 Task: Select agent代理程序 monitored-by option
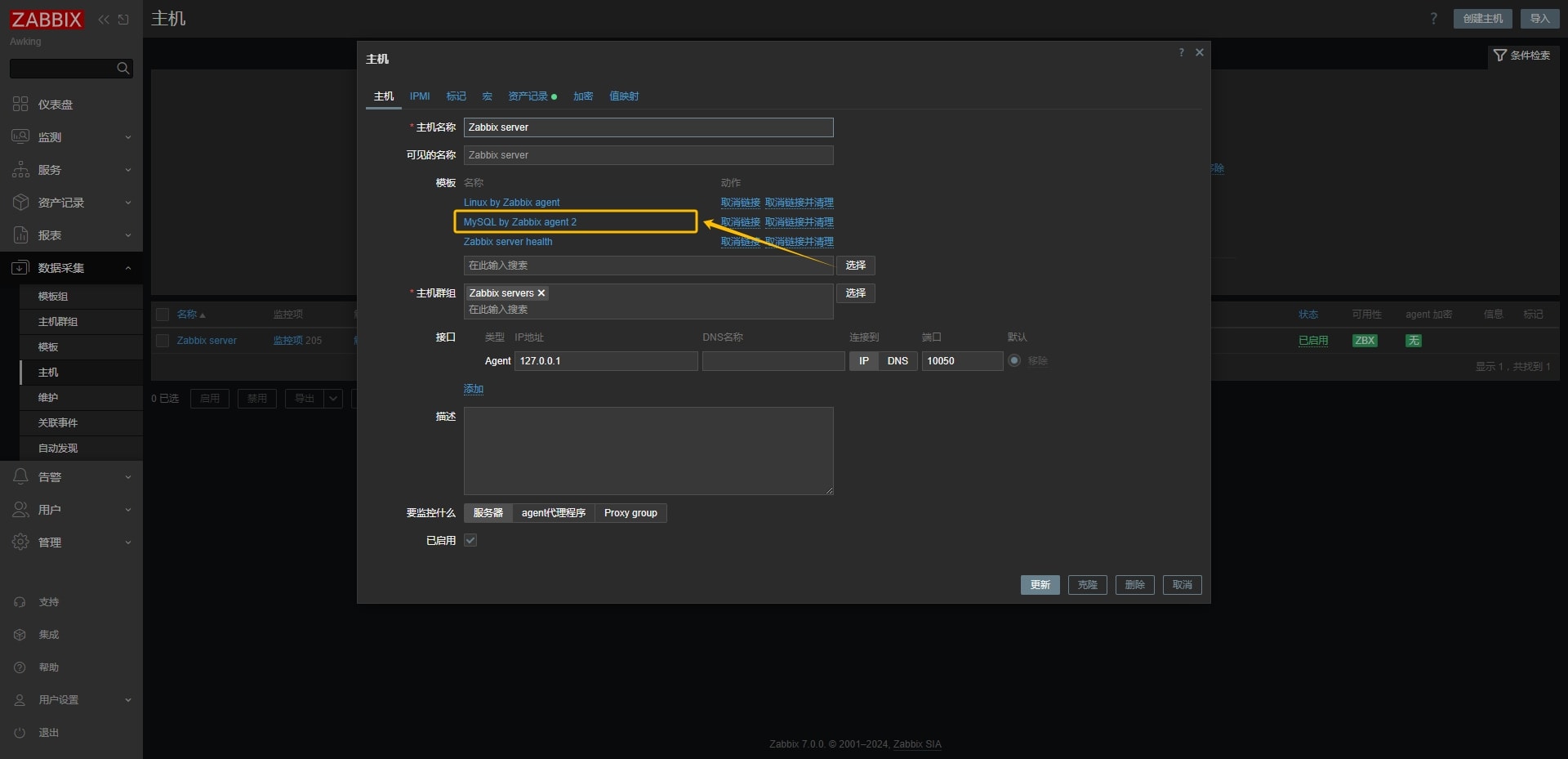point(553,513)
